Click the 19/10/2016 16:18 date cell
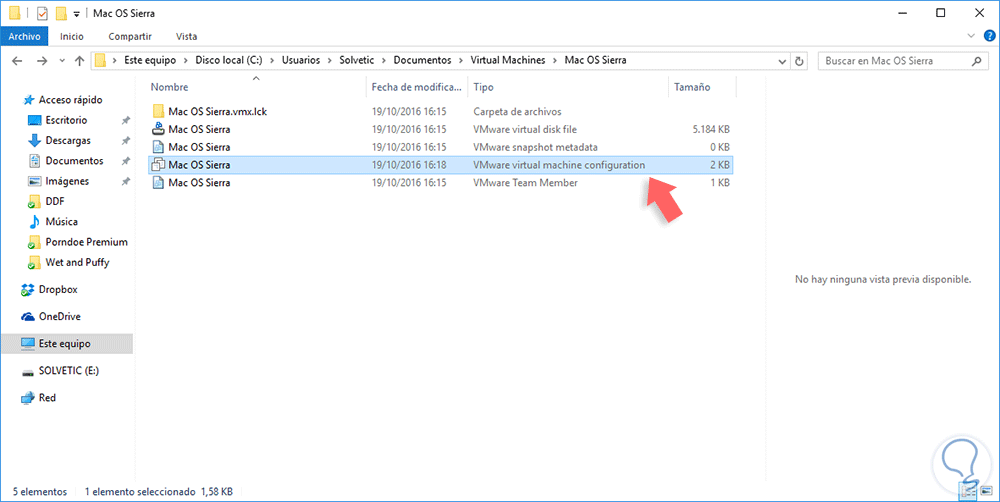This screenshot has height=502, width=1000. click(x=409, y=165)
